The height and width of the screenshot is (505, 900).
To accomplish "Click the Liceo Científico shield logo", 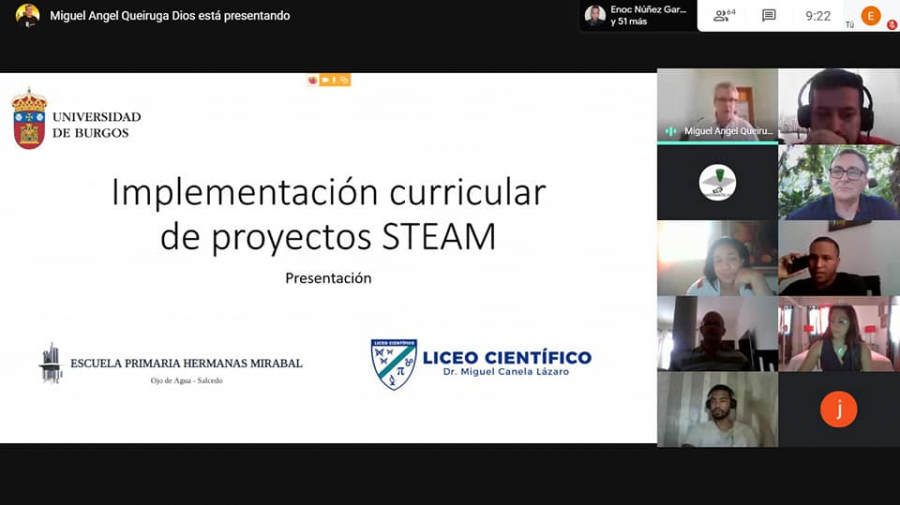I will point(393,363).
